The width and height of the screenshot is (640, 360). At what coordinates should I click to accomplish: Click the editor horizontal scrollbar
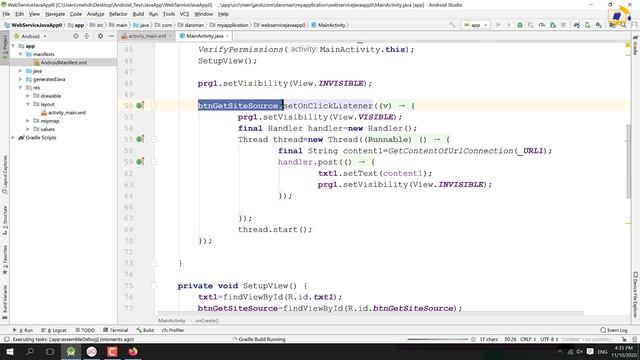[x=371, y=313]
